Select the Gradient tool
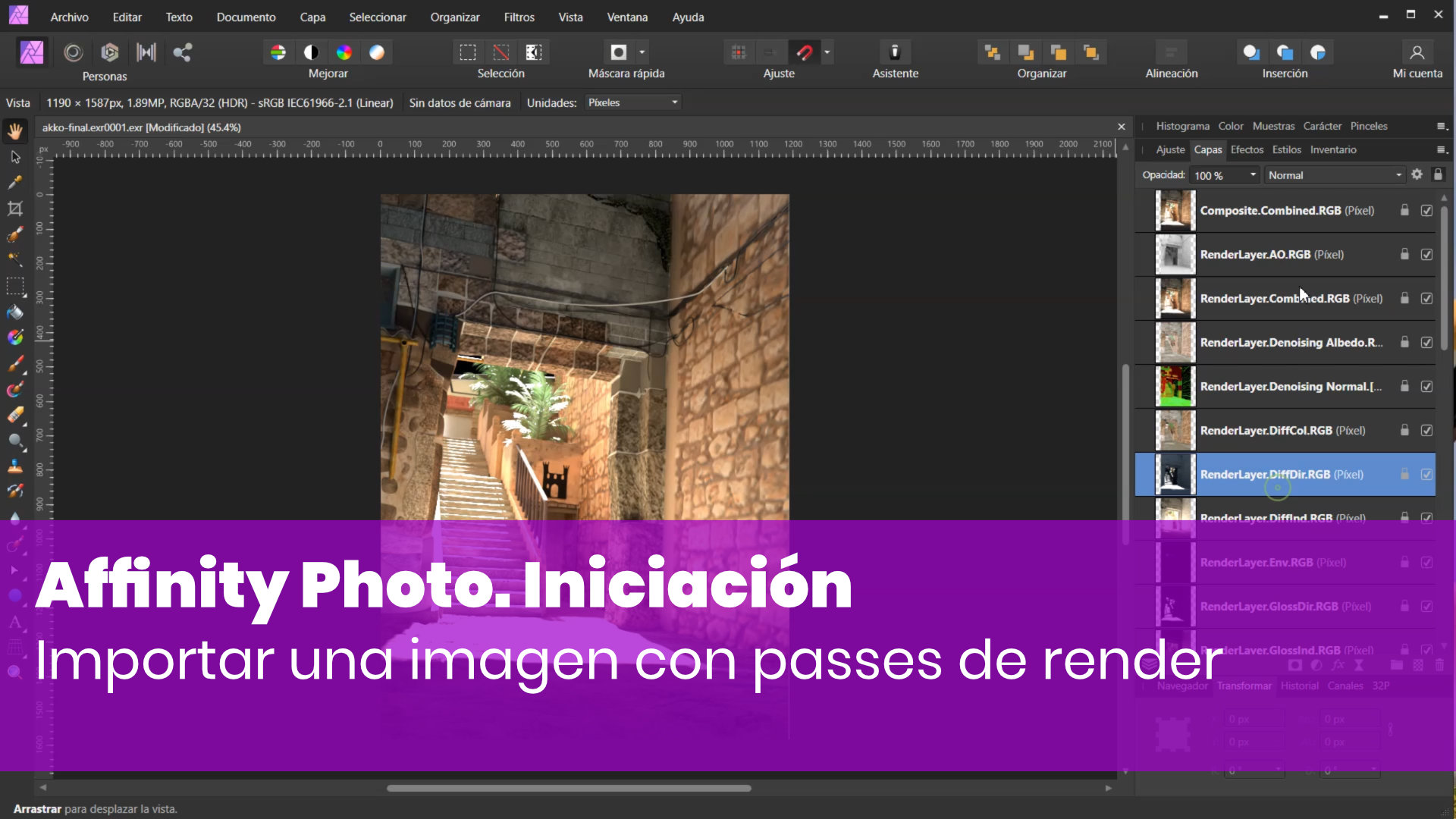 (15, 337)
